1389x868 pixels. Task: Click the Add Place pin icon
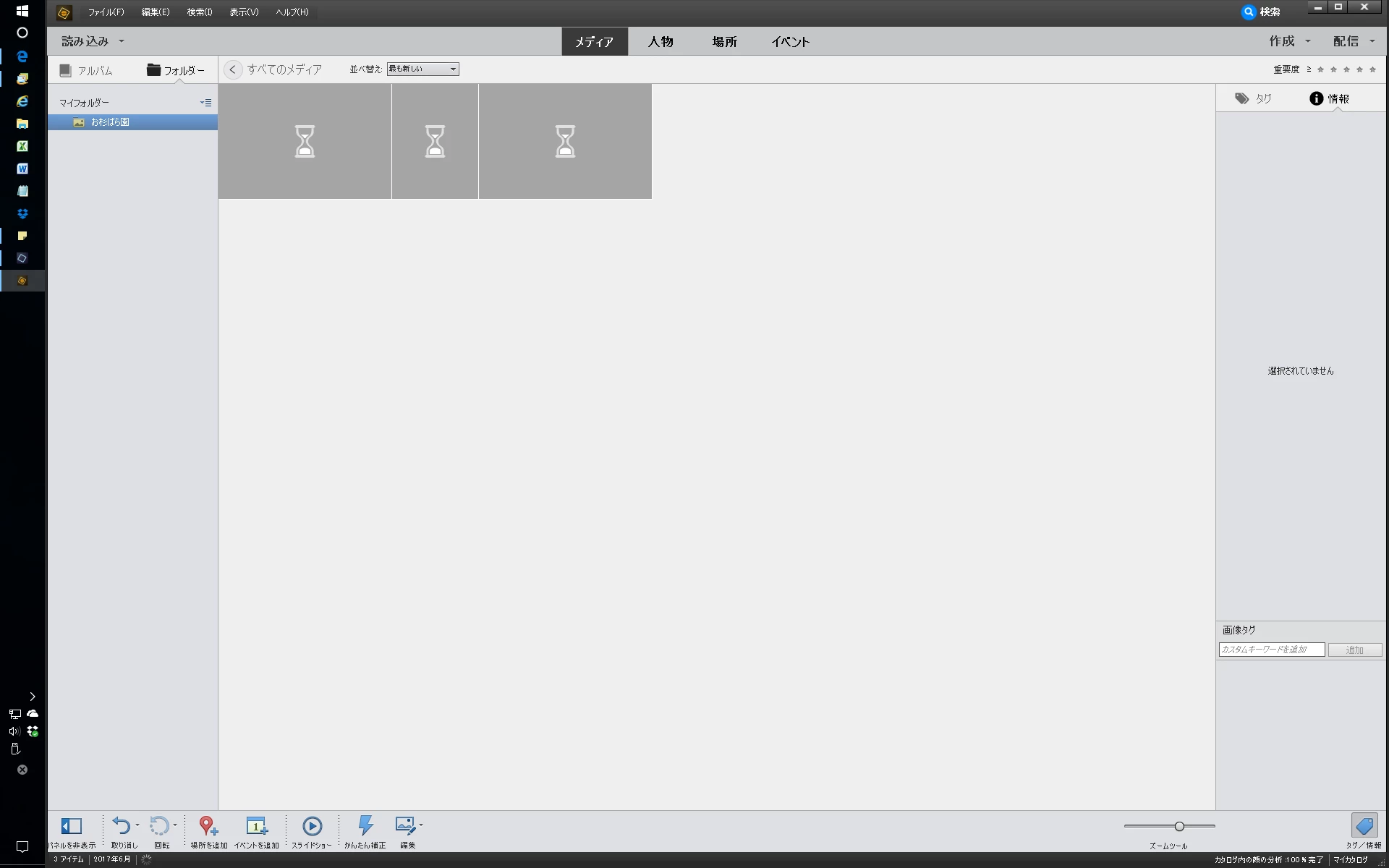pyautogui.click(x=208, y=826)
